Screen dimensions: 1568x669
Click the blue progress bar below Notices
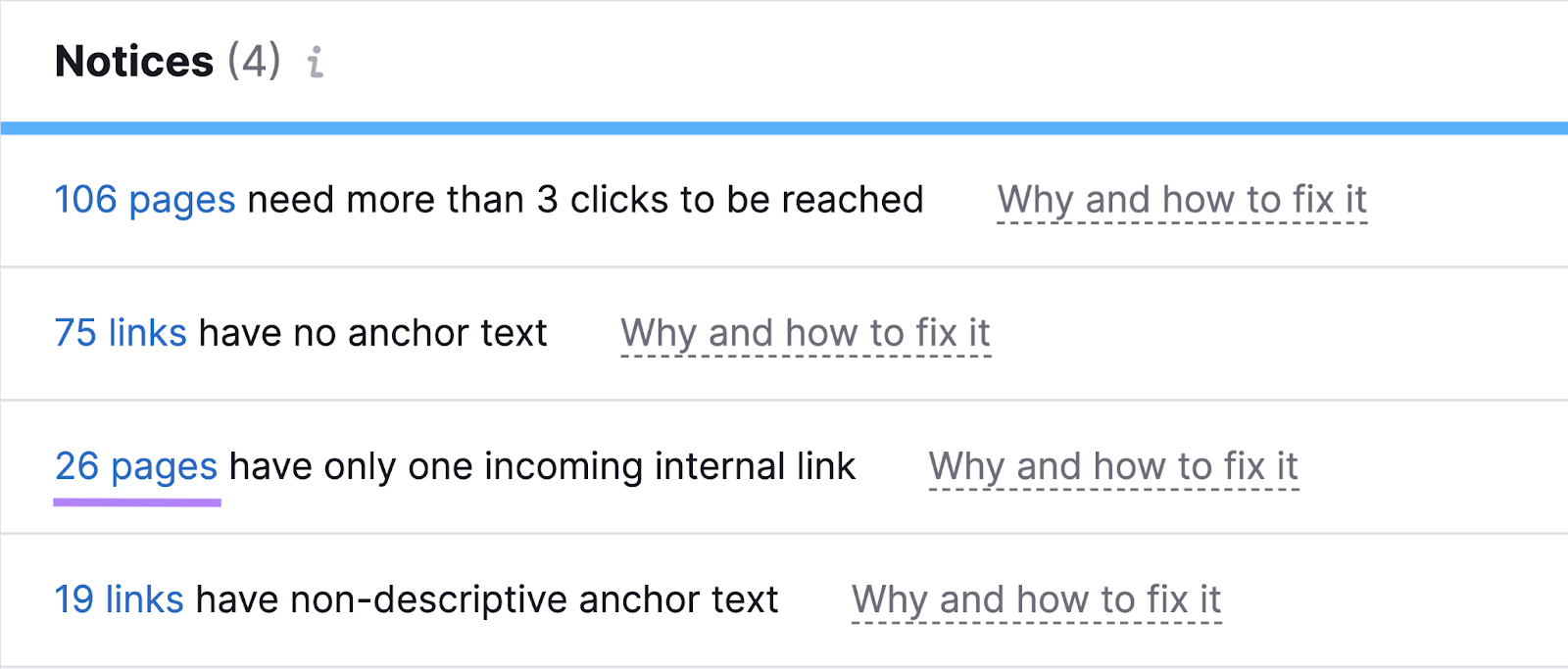pos(784,125)
